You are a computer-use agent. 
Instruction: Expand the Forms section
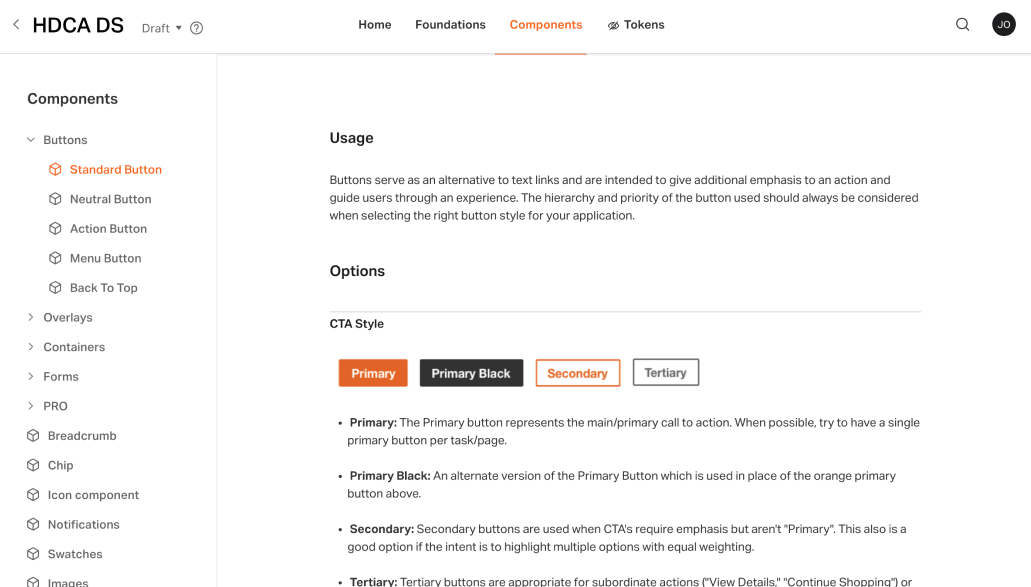coord(31,377)
